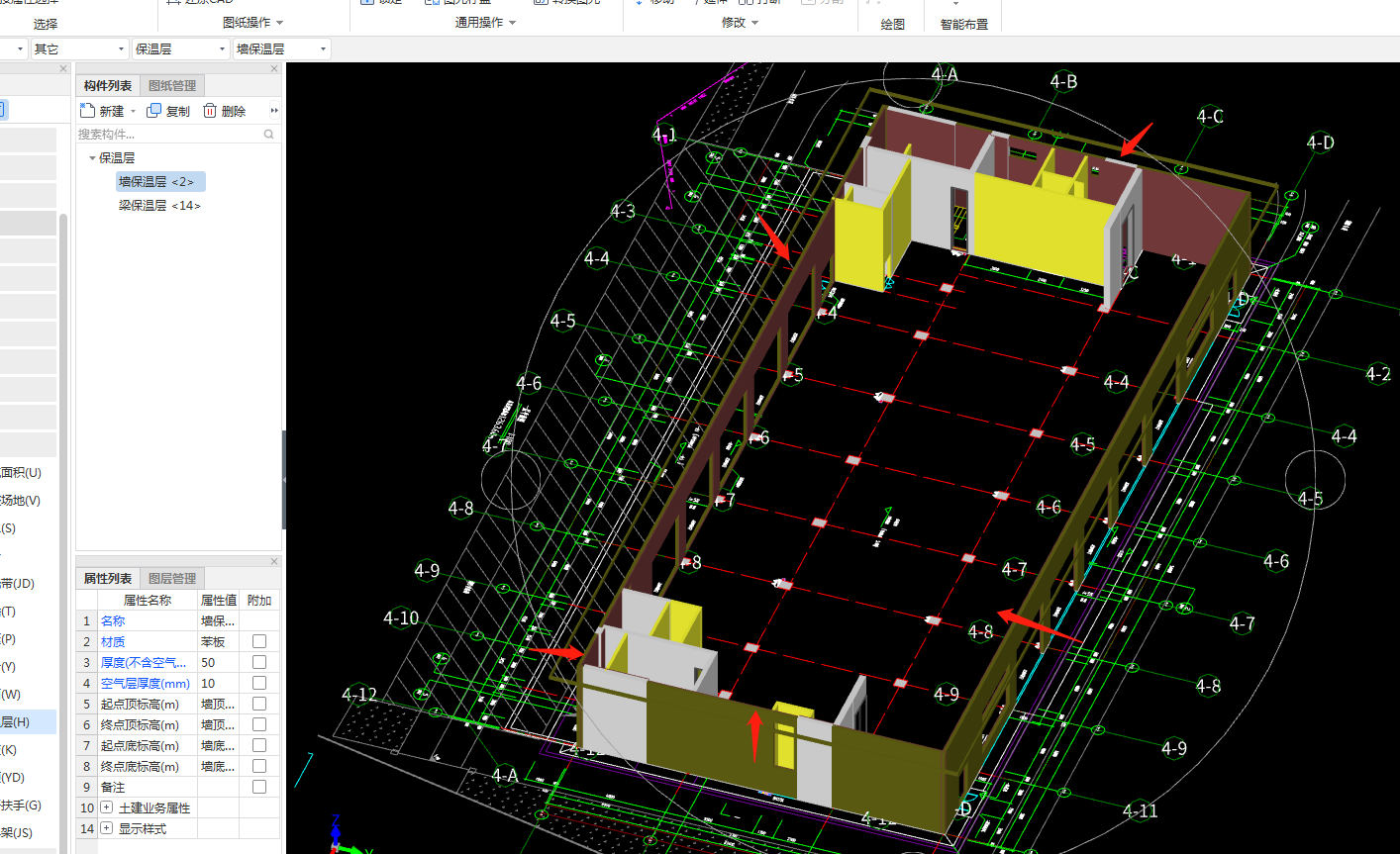Select 梁保温层 <14> in component tree
This screenshot has width=1400, height=854.
(x=160, y=206)
